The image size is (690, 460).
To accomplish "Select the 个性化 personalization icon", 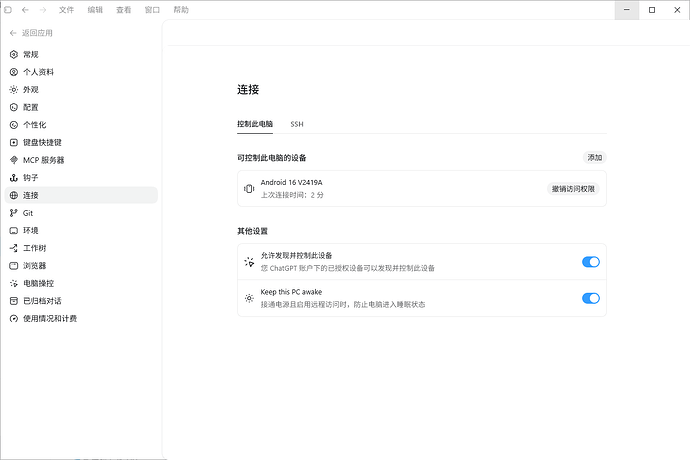I will [14, 125].
